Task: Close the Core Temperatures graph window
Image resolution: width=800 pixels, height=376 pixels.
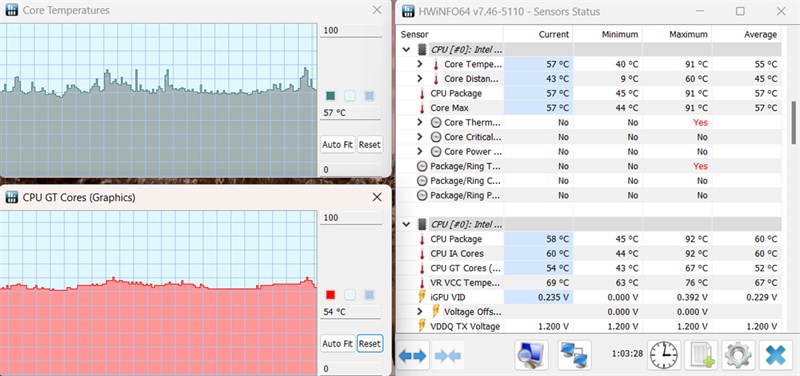Action: coord(377,10)
